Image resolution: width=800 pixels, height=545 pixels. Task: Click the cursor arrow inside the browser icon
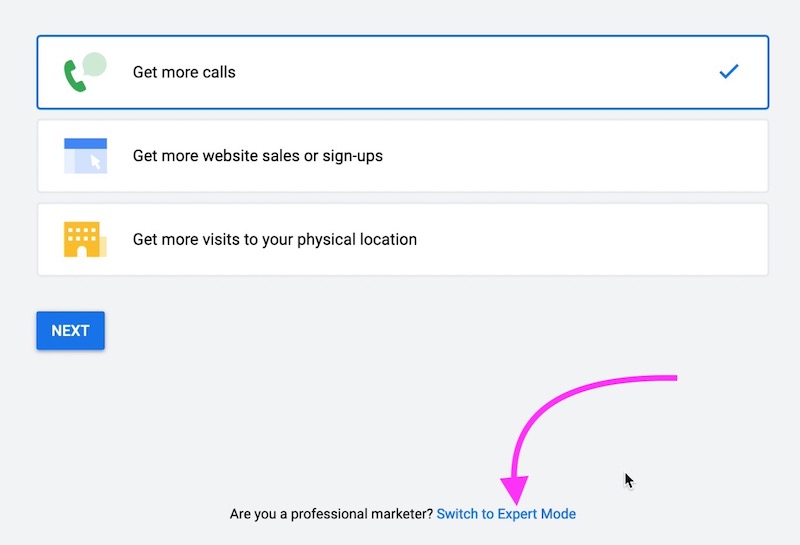click(x=96, y=162)
